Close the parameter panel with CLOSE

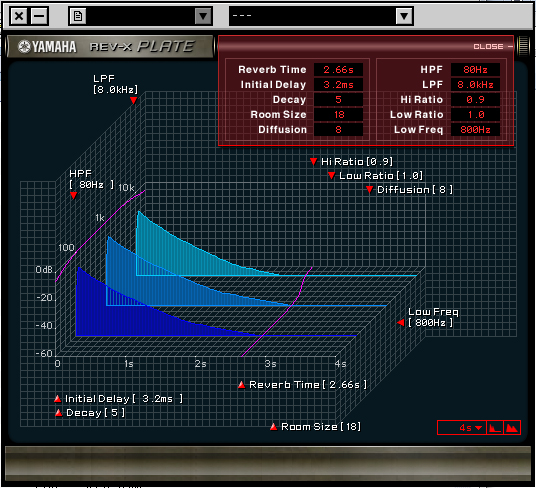tap(493, 46)
